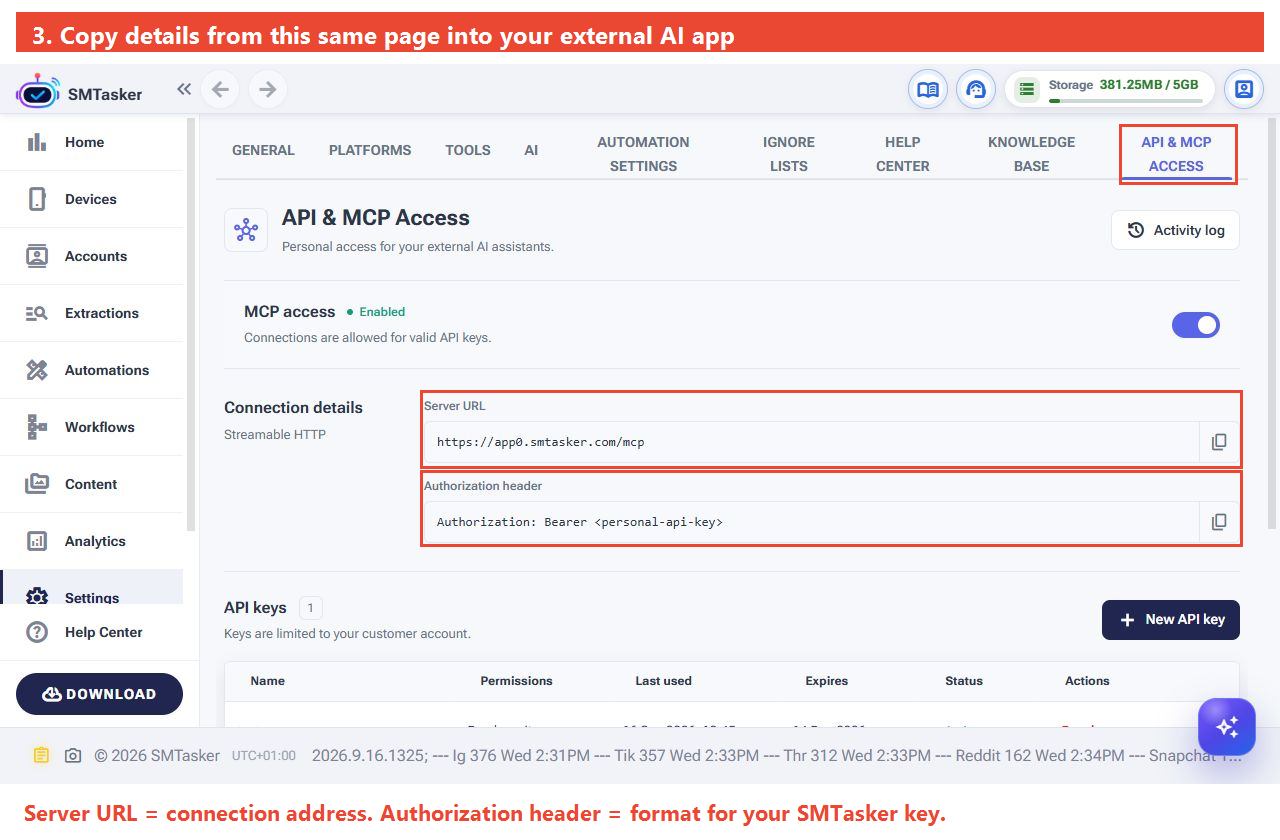Switch to the IGNORE LISTS tab
The width and height of the screenshot is (1280, 840).
(789, 154)
